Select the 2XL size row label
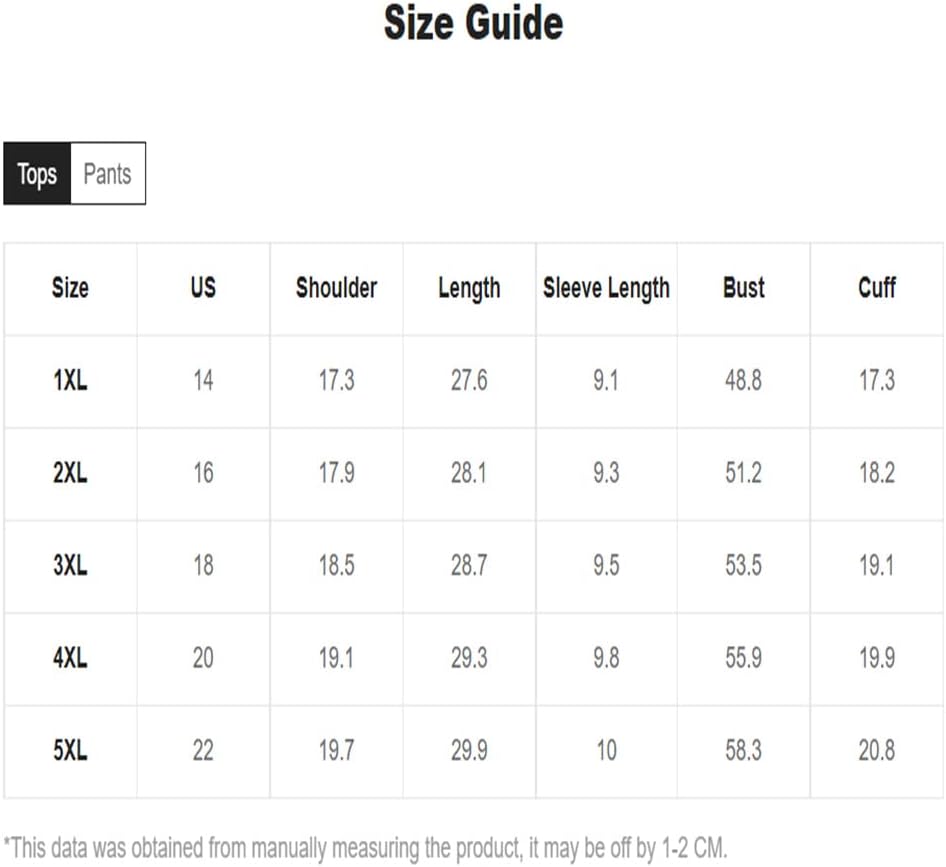Screen dimensions: 946x867 [x=71, y=473]
